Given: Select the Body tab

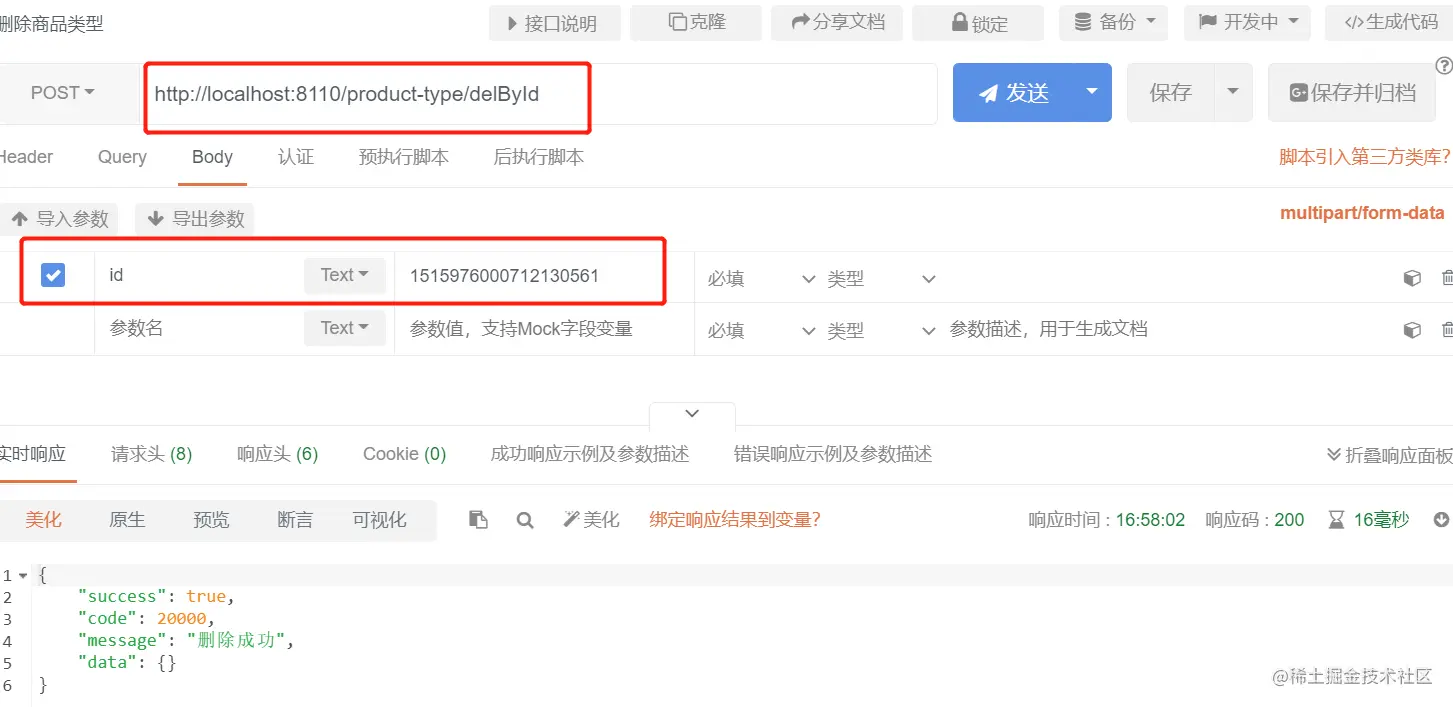Looking at the screenshot, I should tap(212, 157).
